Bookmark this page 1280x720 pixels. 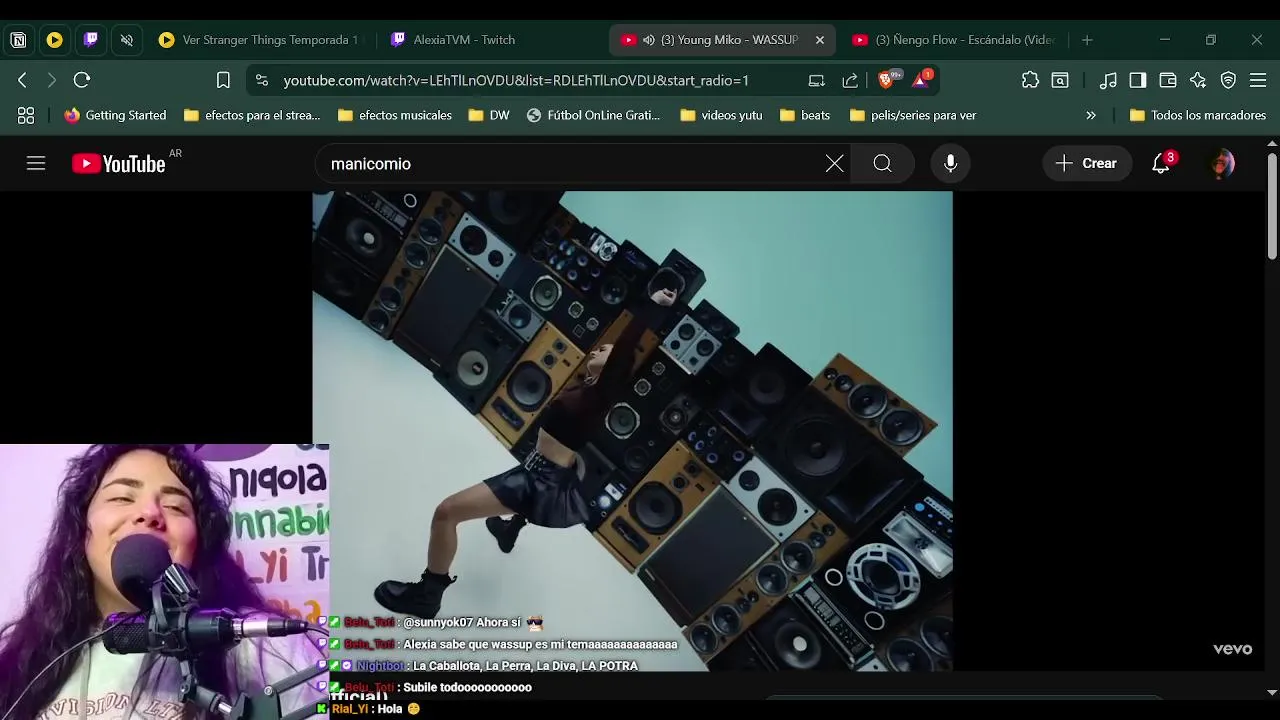coord(223,80)
